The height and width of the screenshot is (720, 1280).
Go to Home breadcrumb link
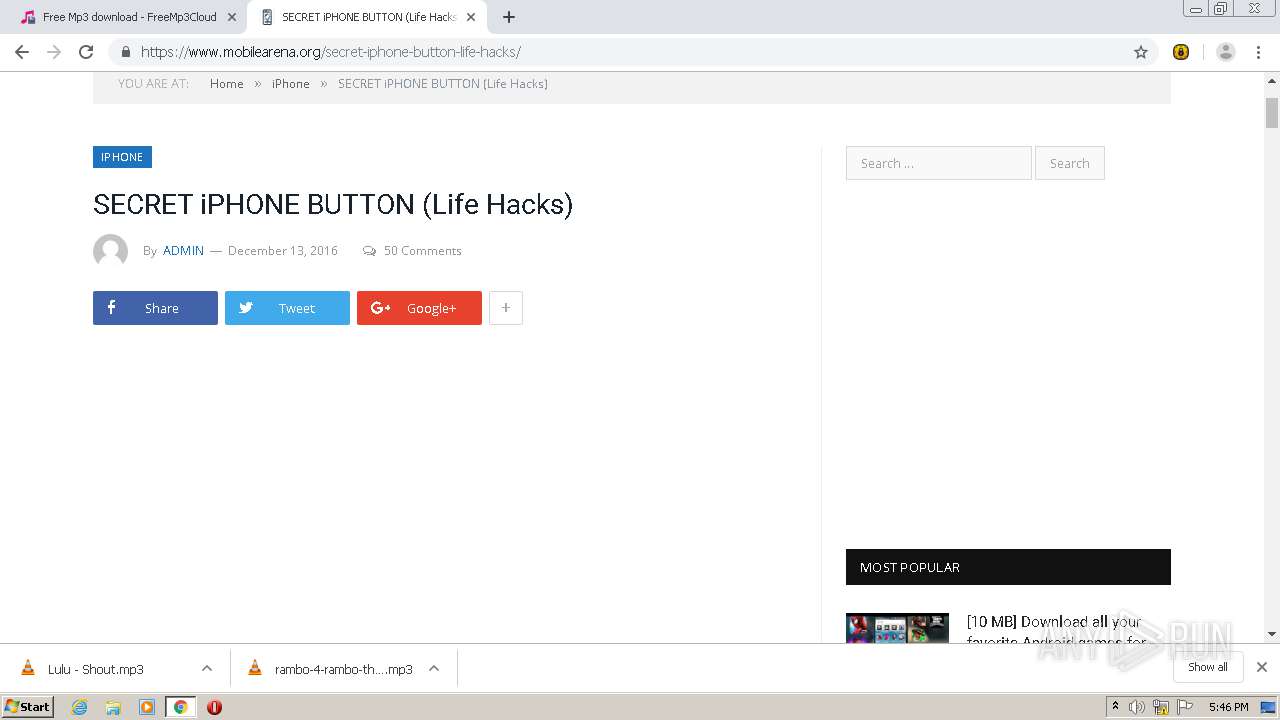click(227, 84)
